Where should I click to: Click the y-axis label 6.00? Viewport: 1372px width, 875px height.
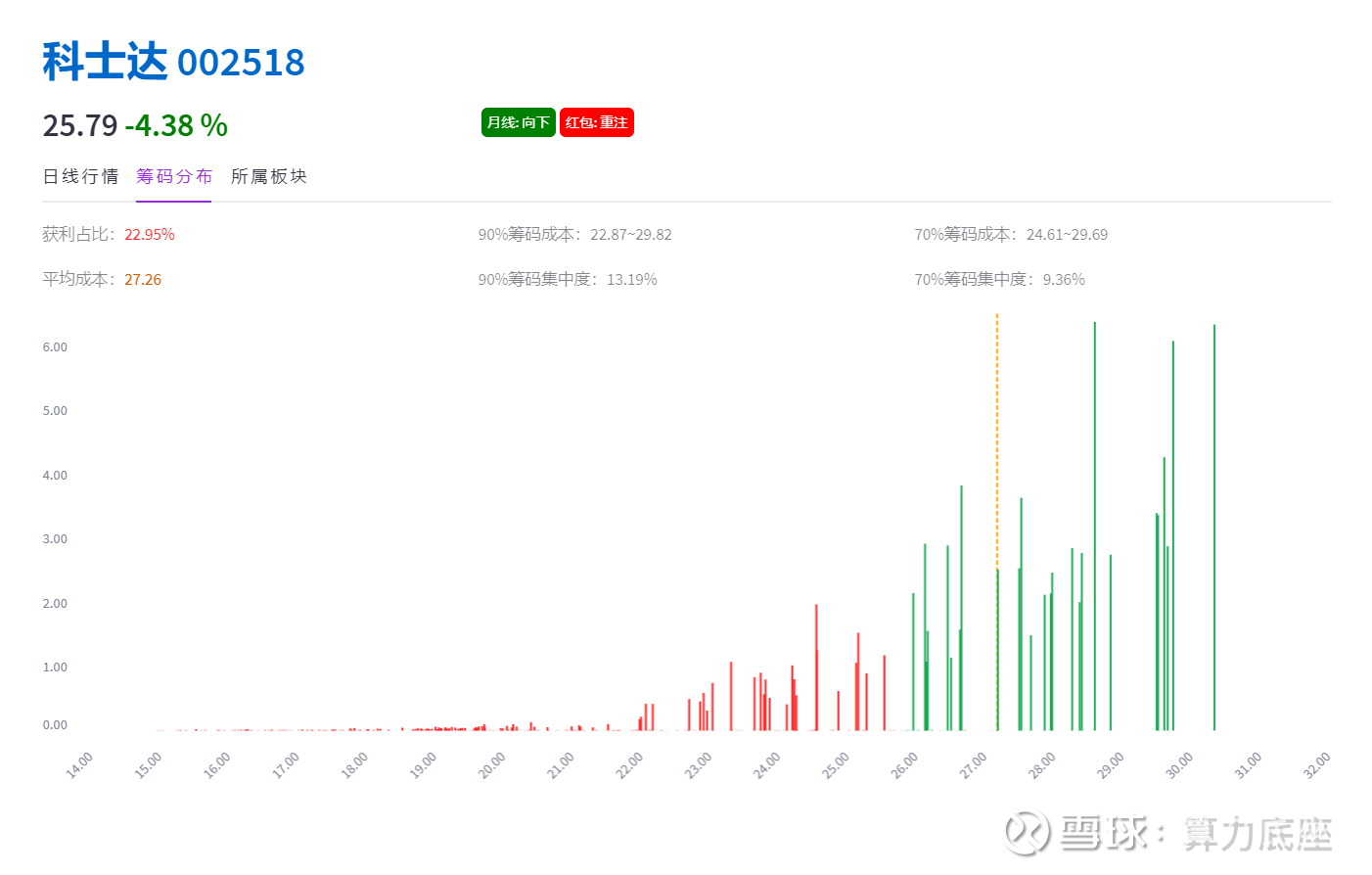pyautogui.click(x=55, y=347)
